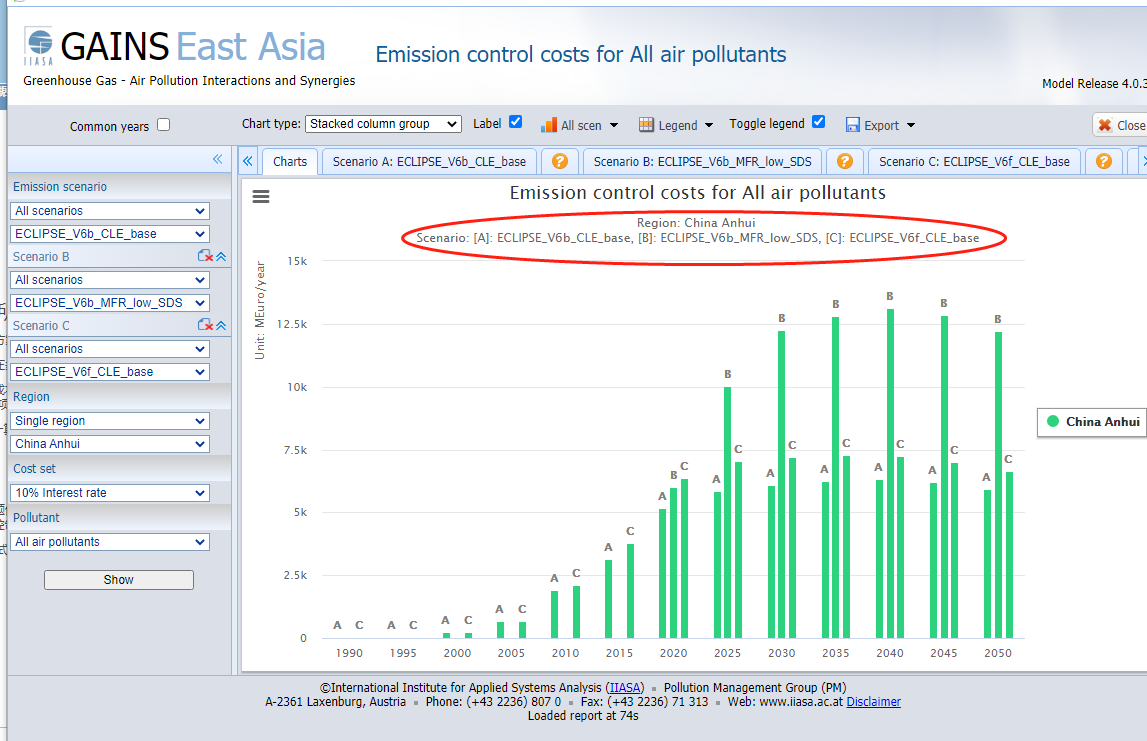This screenshot has height=741, width=1147.
Task: Click the Loaded report at 74s status
Action: pos(583,716)
